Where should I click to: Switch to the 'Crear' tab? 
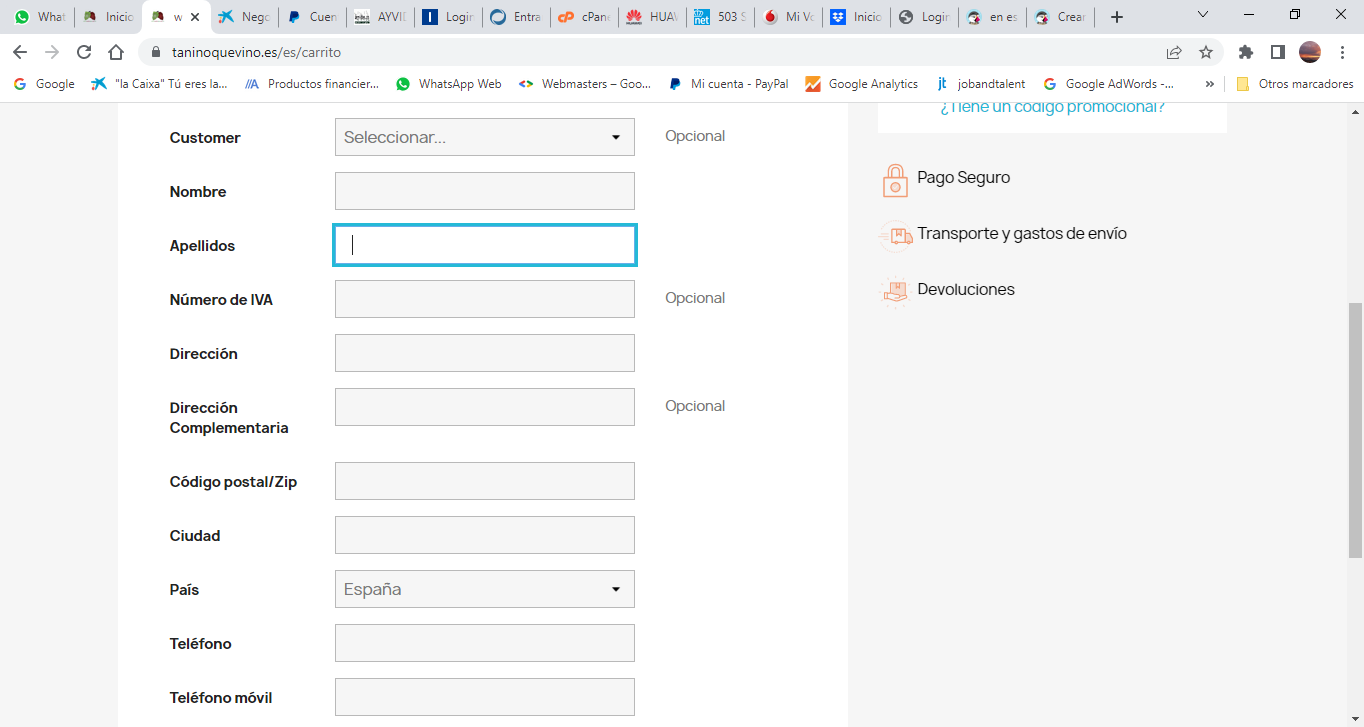tap(1060, 17)
